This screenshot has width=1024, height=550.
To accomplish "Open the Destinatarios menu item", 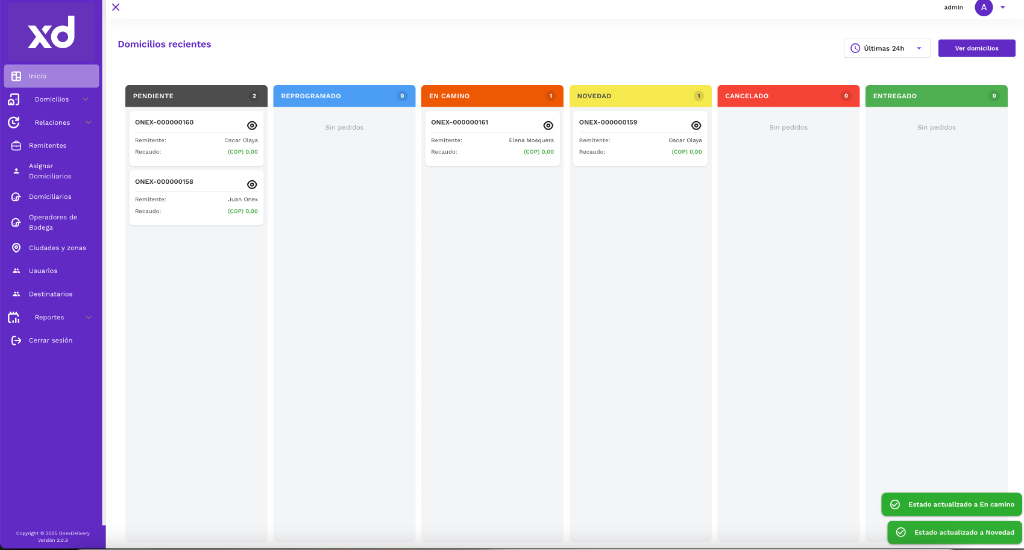I will coord(50,294).
